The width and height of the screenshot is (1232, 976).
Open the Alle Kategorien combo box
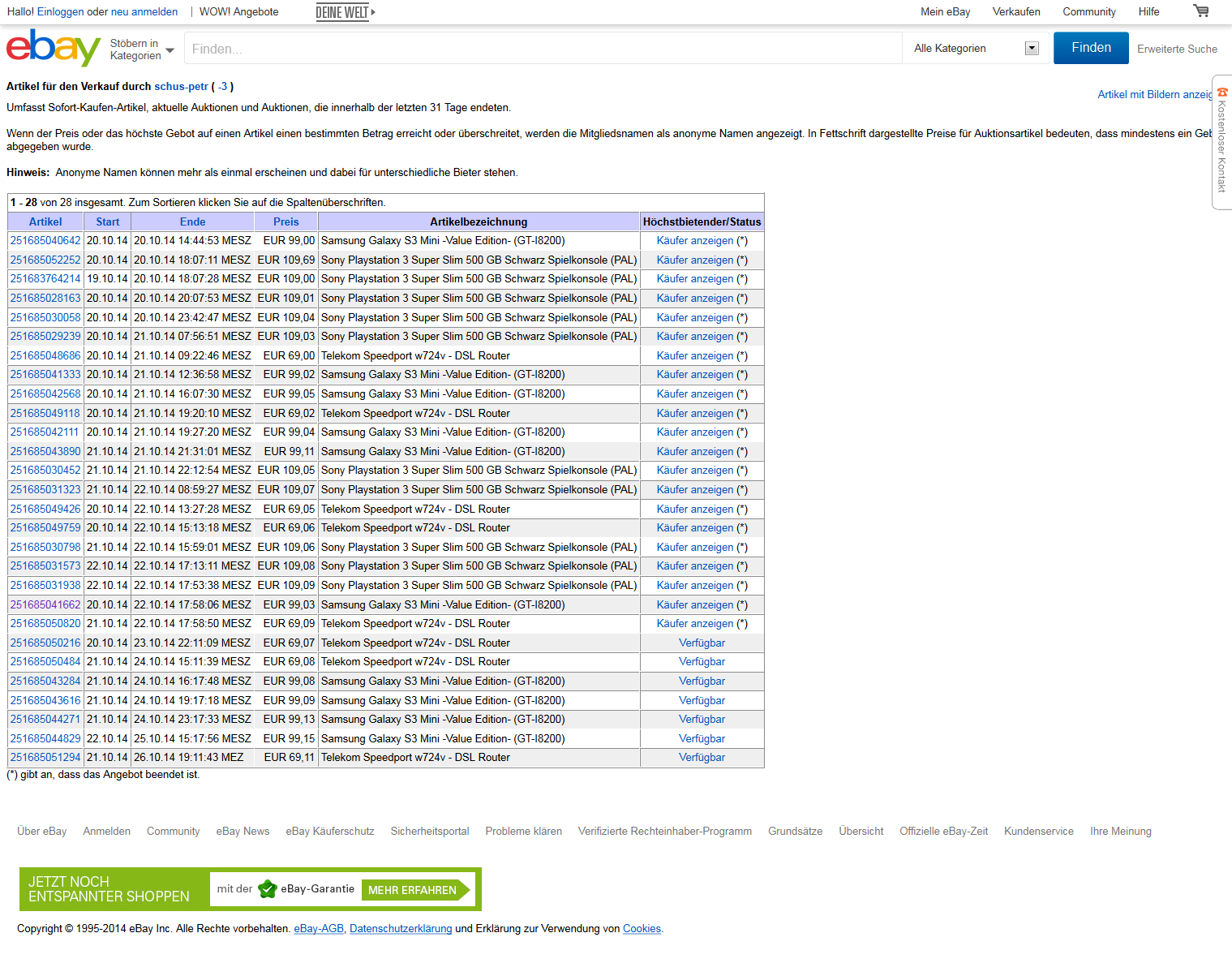point(977,49)
